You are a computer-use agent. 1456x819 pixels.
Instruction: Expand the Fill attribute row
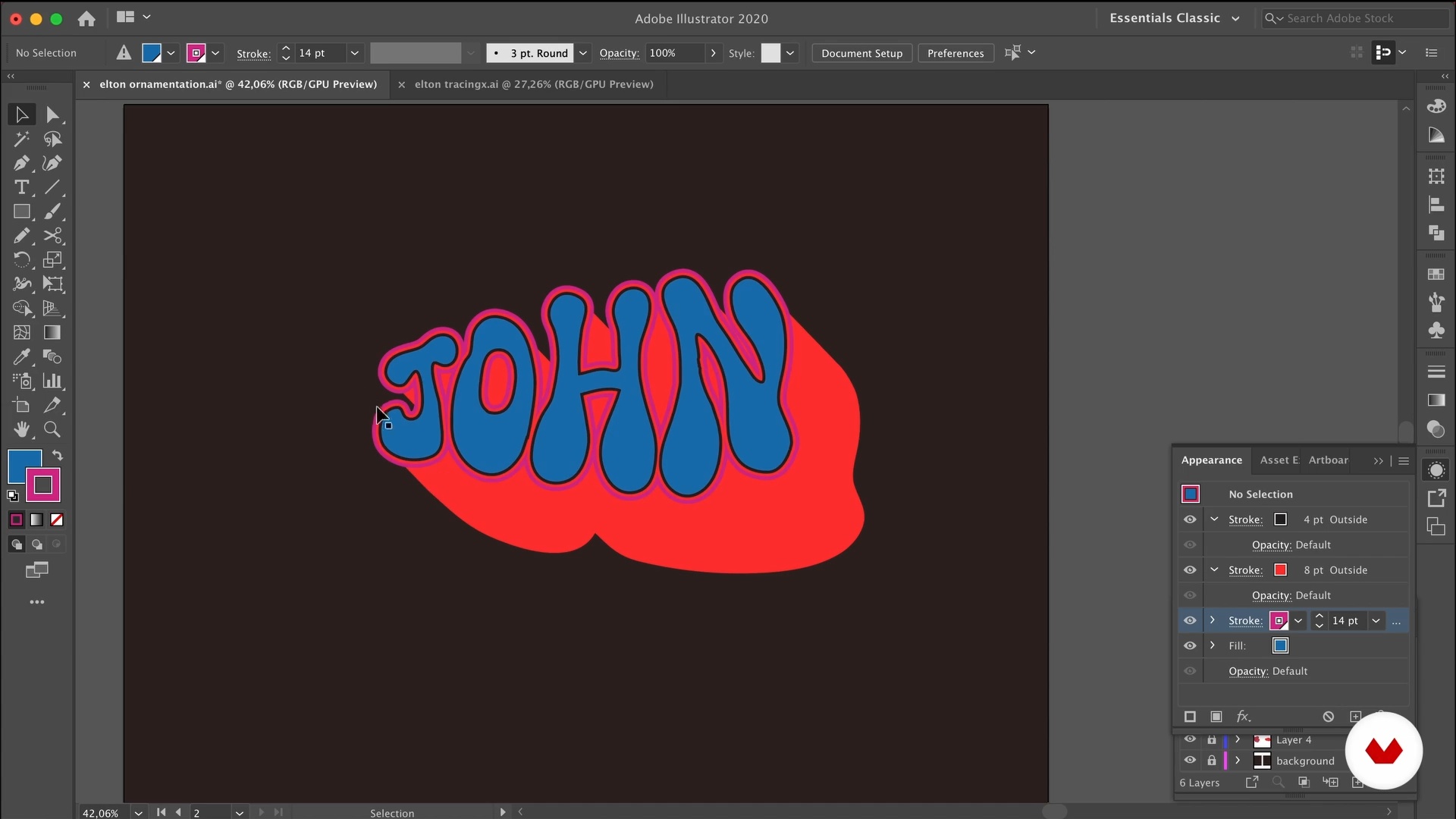coord(1213,645)
